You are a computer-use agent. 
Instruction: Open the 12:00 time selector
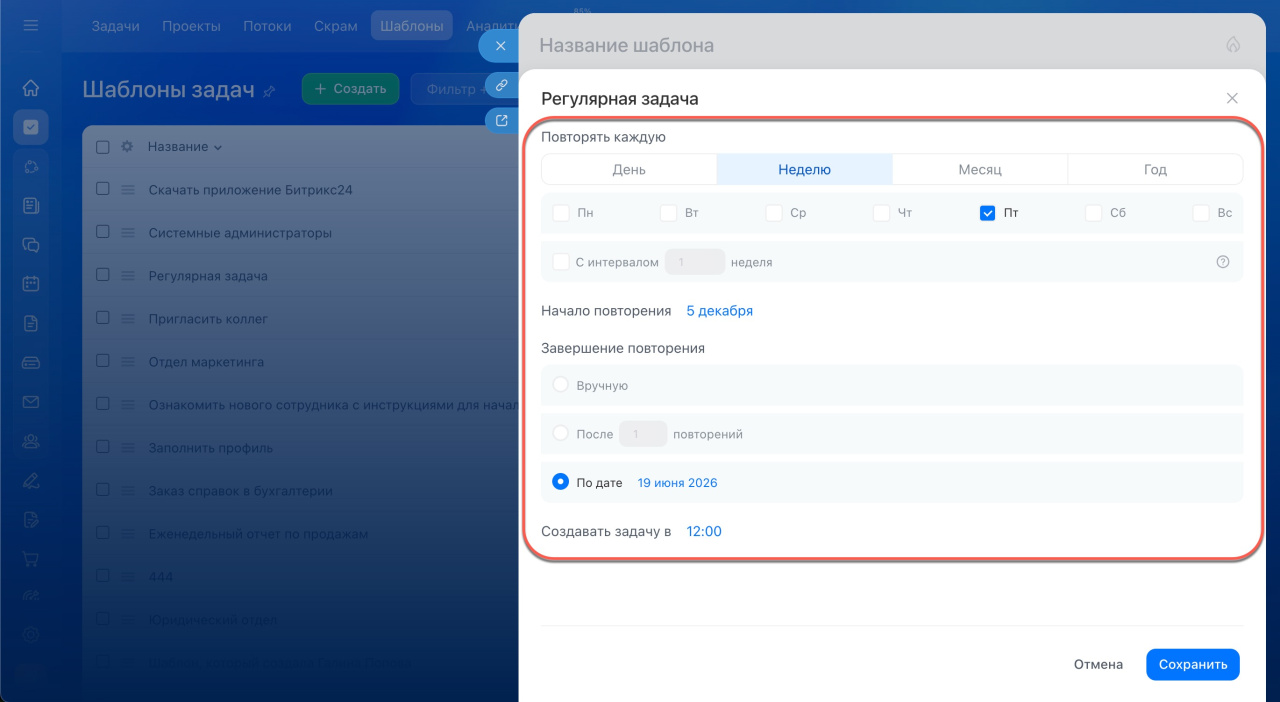[x=704, y=532]
